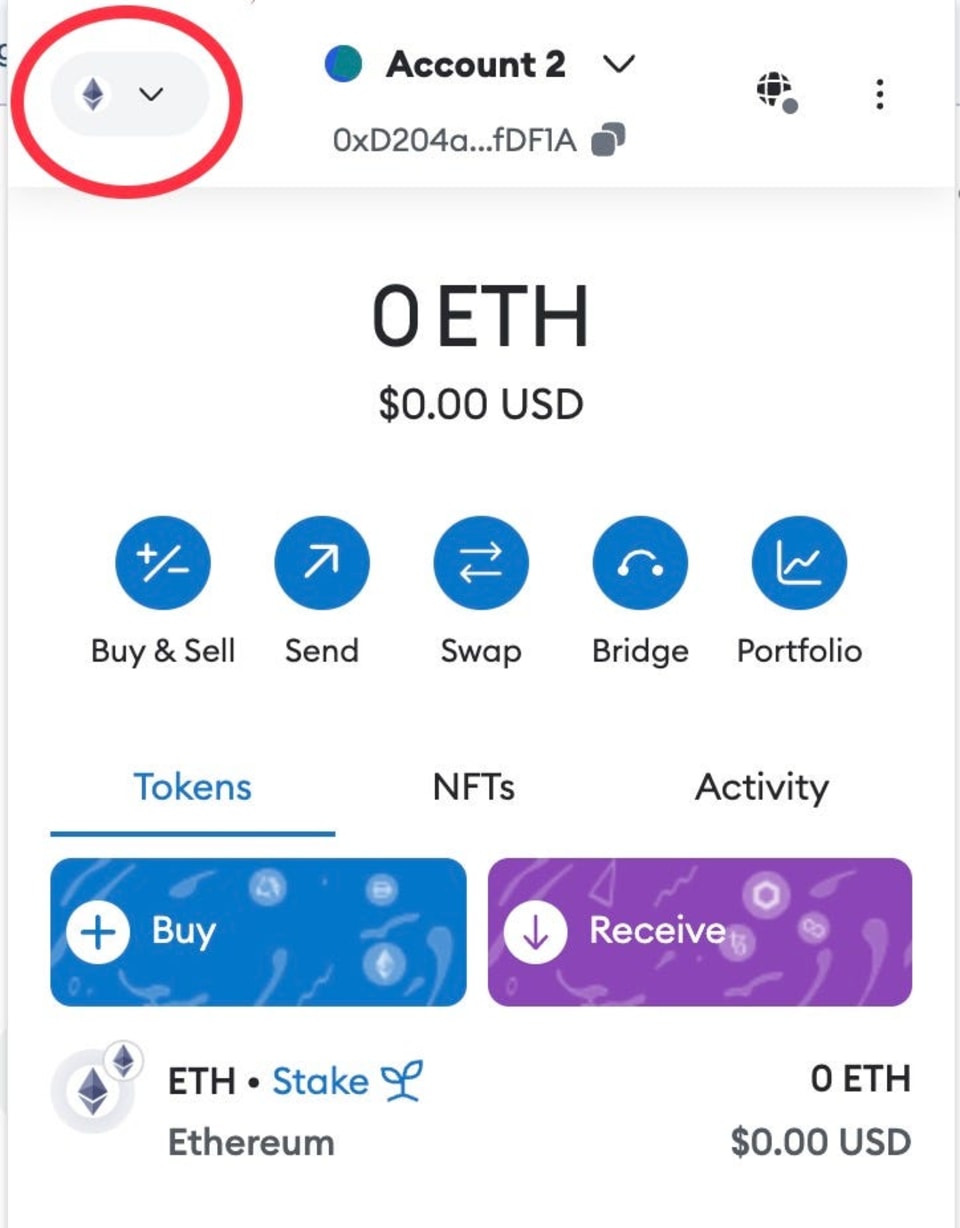Open the three-dot account options menu
The width and height of the screenshot is (960, 1228).
click(x=879, y=94)
